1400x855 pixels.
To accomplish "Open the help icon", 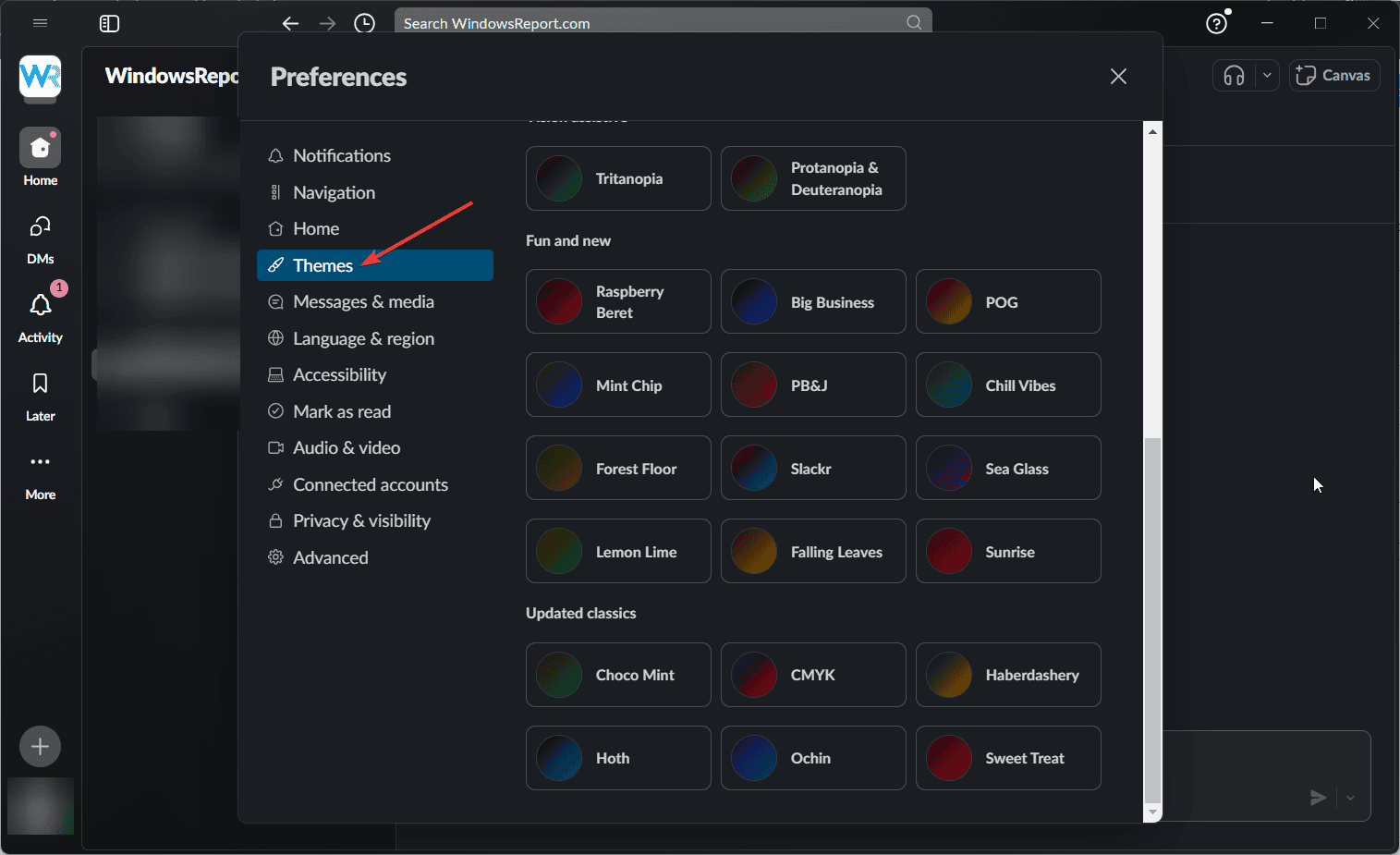I will (1217, 23).
